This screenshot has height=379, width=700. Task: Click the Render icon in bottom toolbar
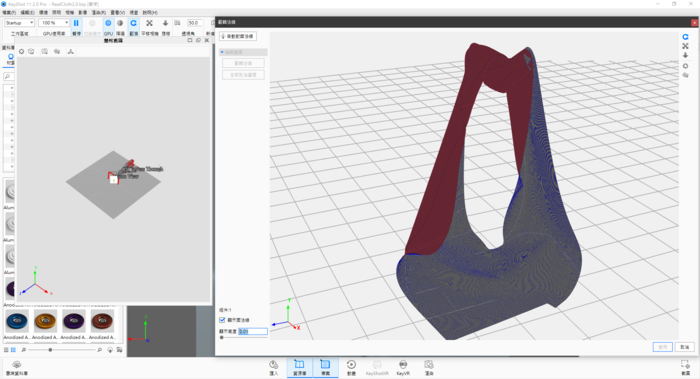[429, 367]
